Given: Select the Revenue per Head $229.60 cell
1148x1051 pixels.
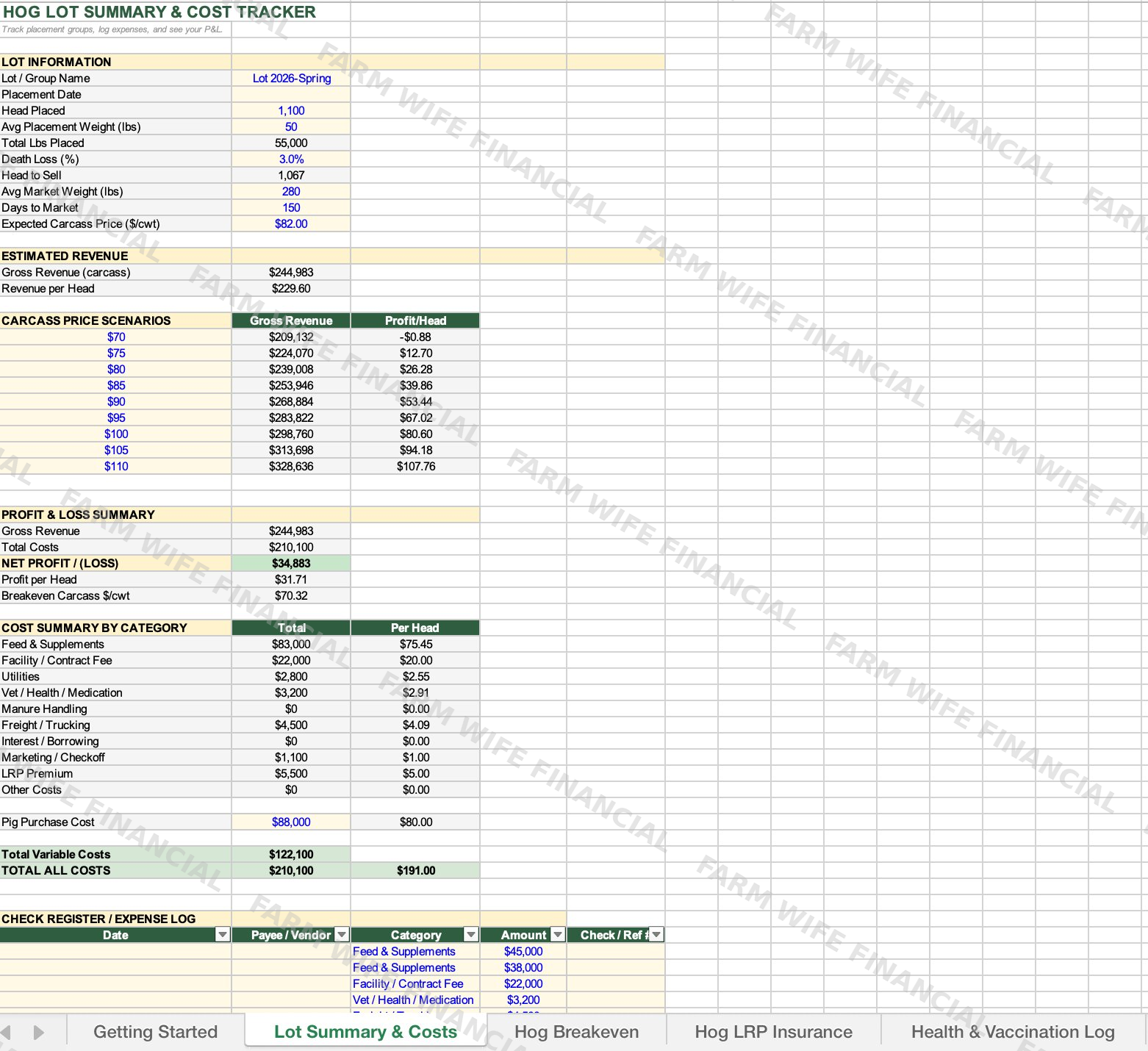Looking at the screenshot, I should pos(291,289).
